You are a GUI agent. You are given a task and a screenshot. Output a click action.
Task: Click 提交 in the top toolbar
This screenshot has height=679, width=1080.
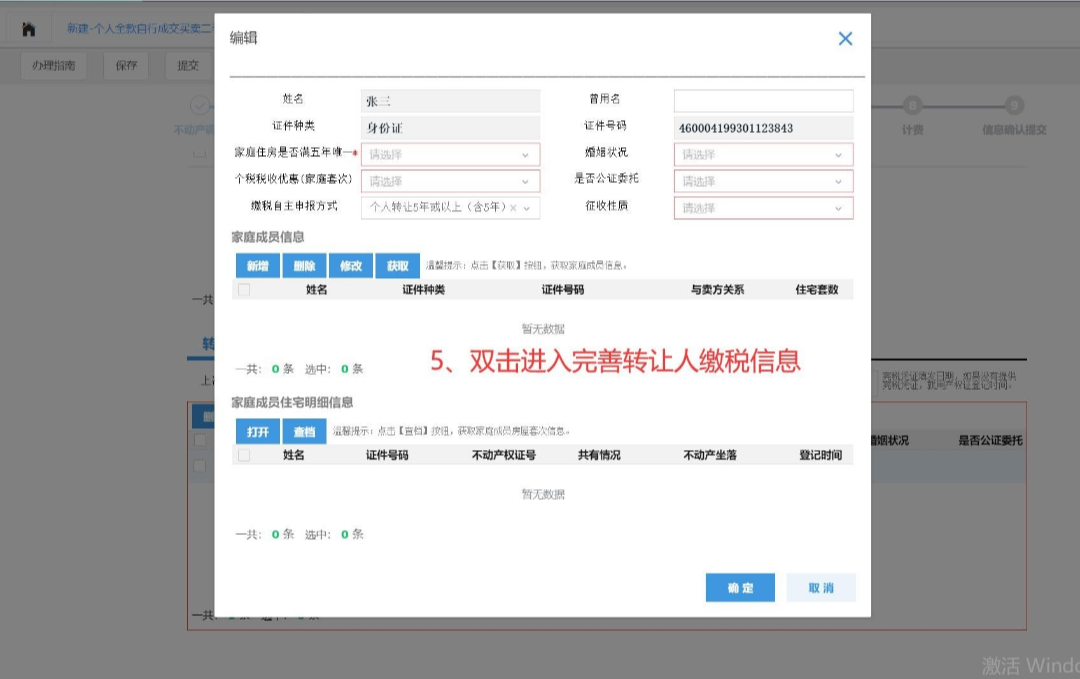190,65
